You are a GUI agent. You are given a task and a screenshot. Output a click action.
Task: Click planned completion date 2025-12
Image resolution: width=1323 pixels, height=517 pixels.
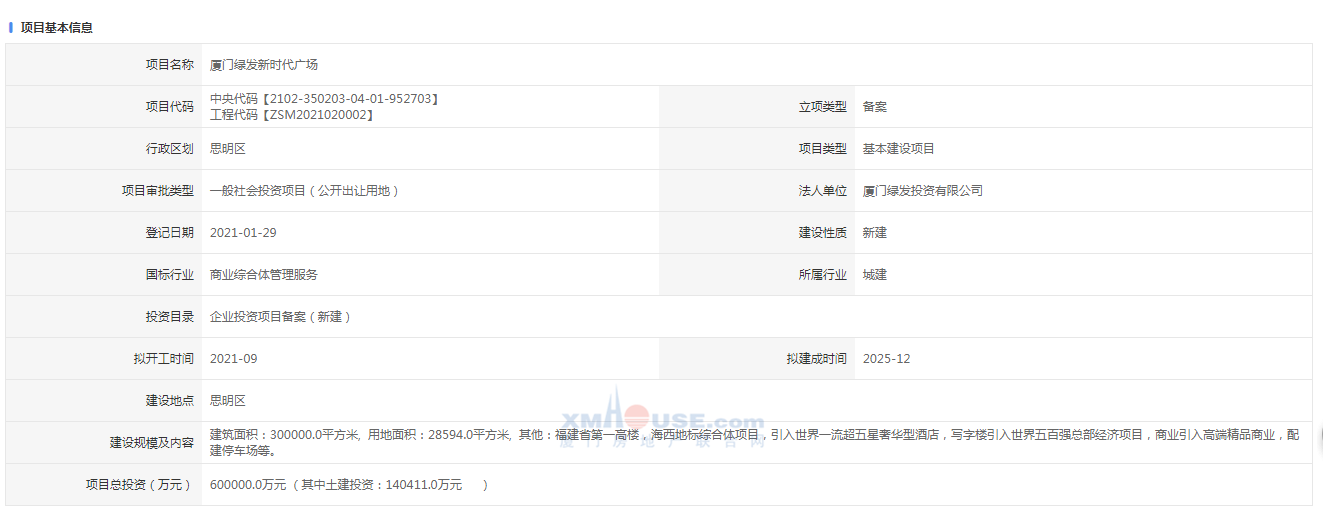coord(887,358)
